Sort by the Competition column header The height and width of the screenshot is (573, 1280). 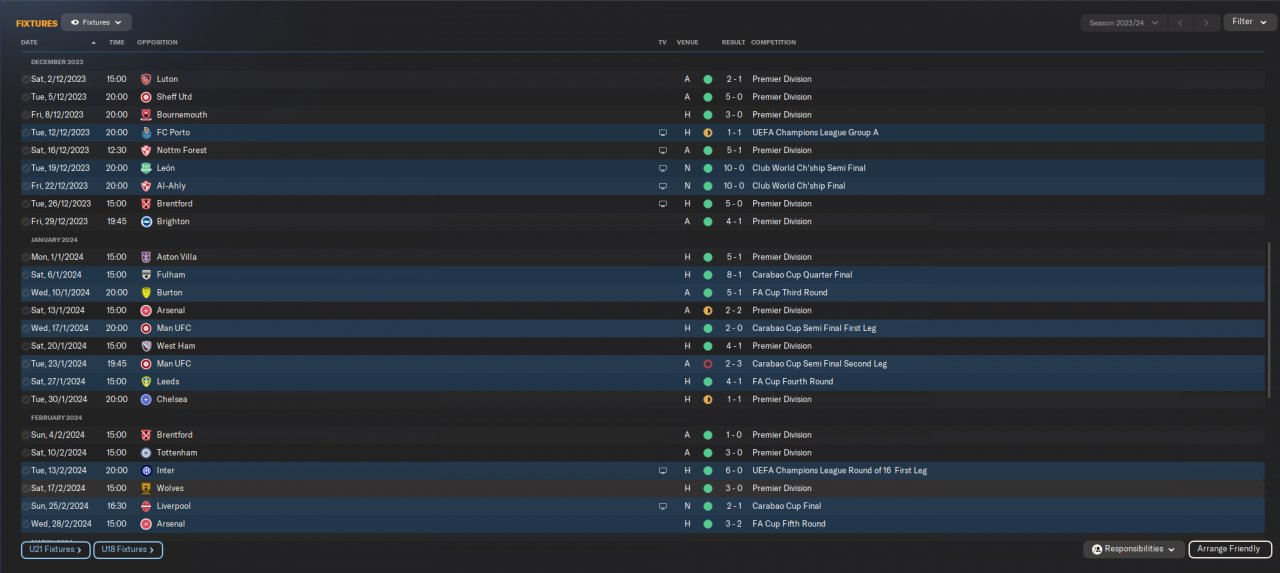773,42
